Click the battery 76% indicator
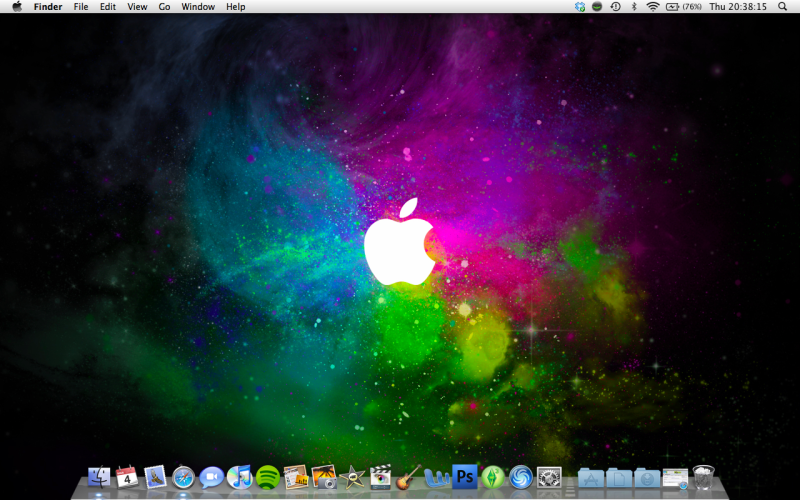Image resolution: width=800 pixels, height=500 pixels. click(684, 7)
